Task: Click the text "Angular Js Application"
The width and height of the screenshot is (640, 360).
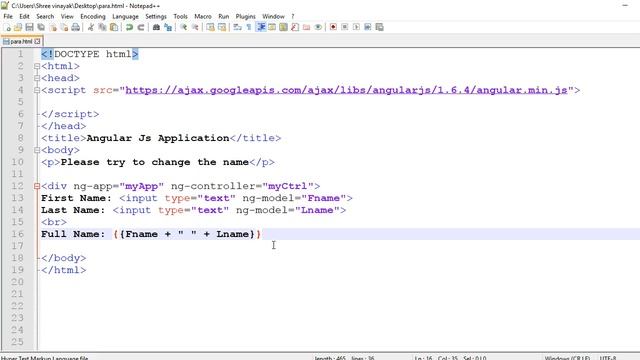Action: pos(158,138)
